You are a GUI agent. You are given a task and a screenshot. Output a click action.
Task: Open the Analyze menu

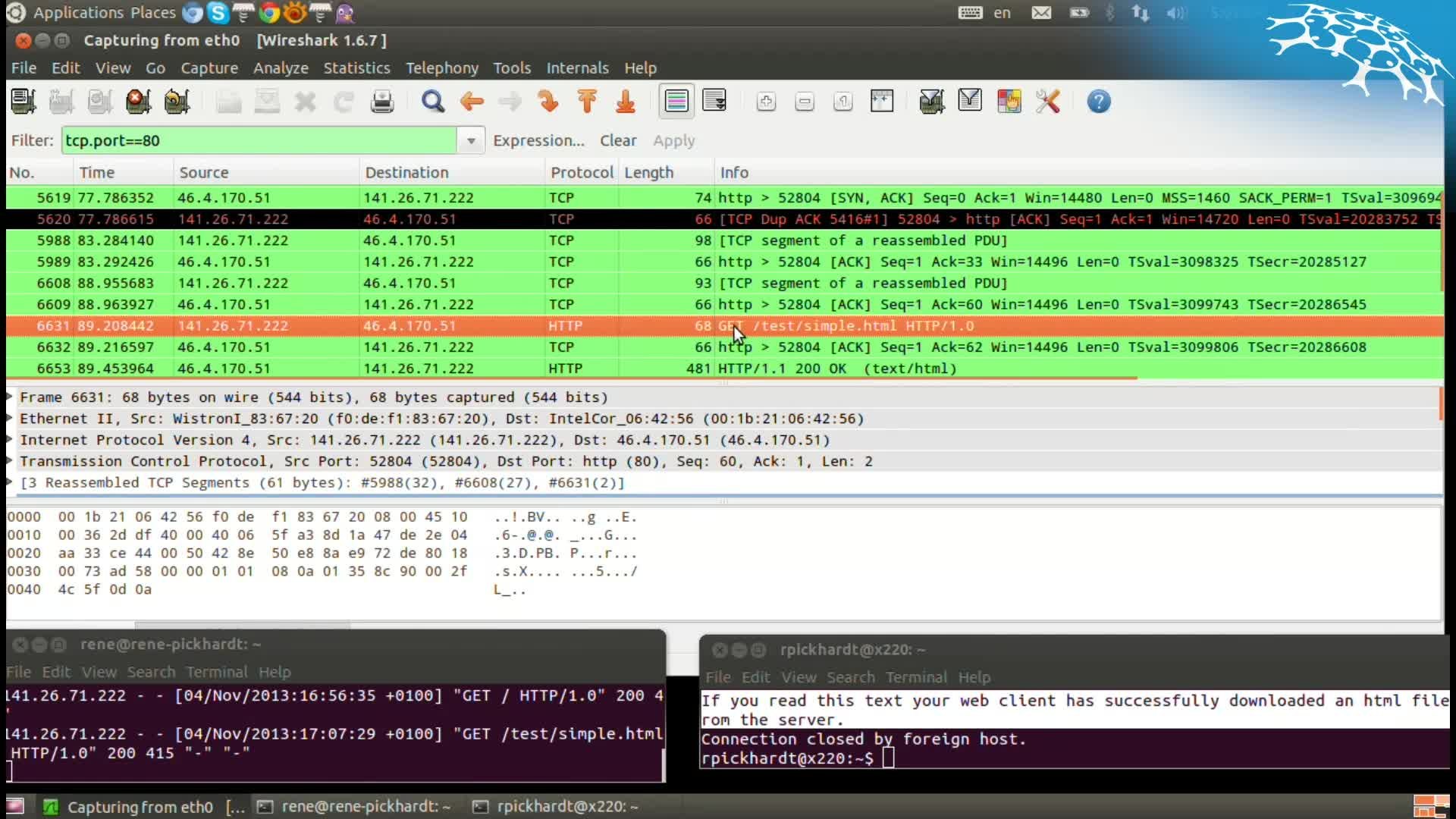tap(281, 67)
